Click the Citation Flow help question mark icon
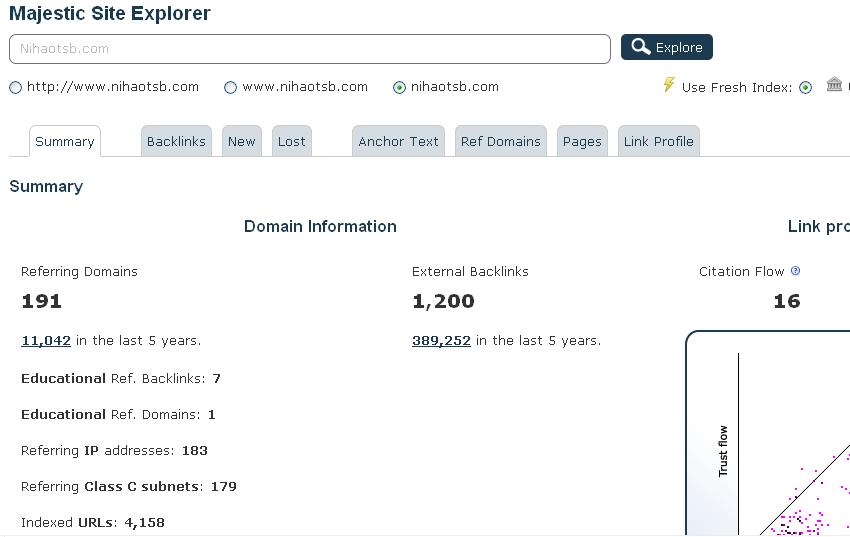The width and height of the screenshot is (850, 537). [795, 271]
